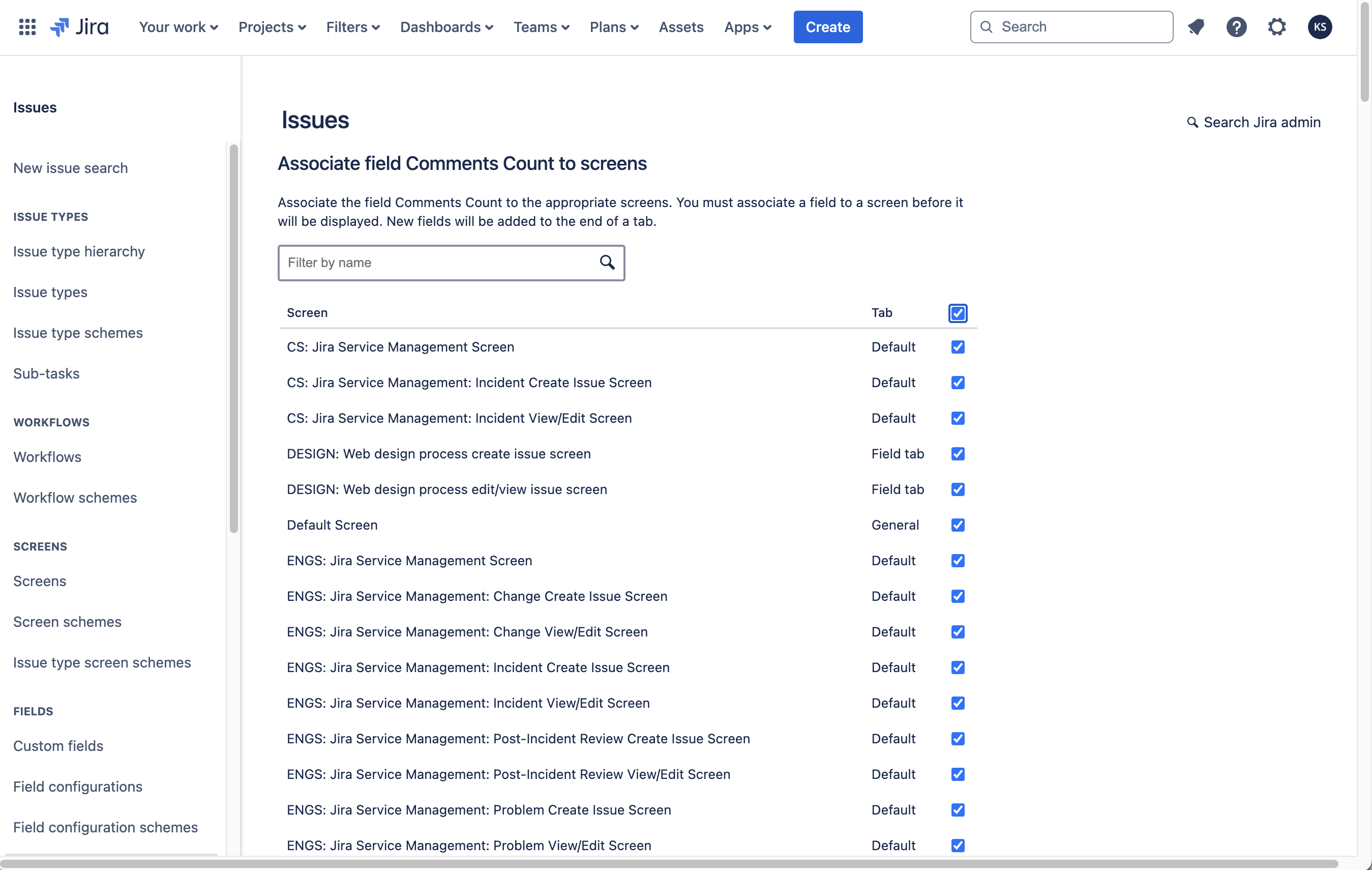The height and width of the screenshot is (870, 1372).
Task: Open the notifications bell icon
Action: [x=1196, y=27]
